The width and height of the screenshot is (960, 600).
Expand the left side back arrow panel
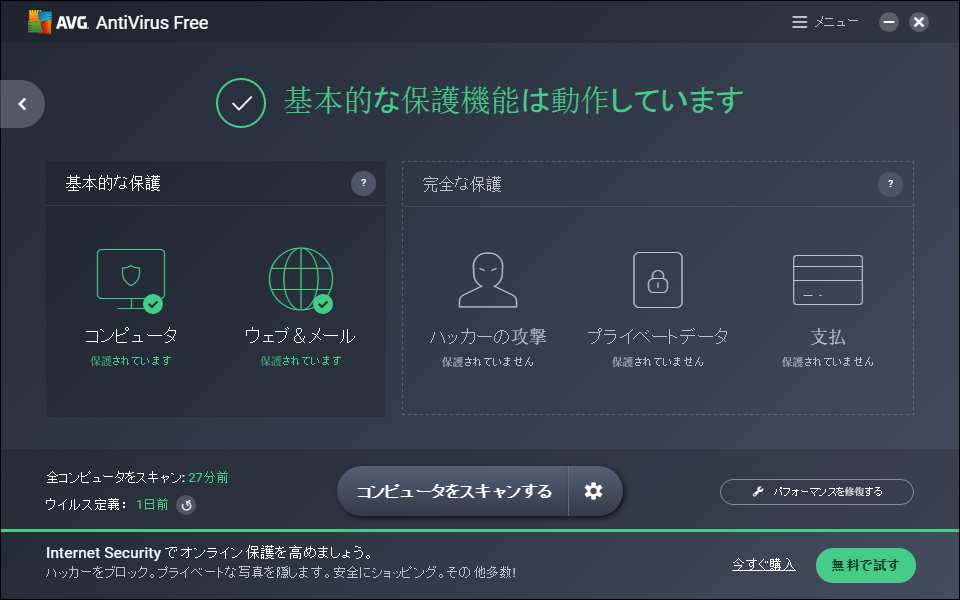(x=22, y=103)
